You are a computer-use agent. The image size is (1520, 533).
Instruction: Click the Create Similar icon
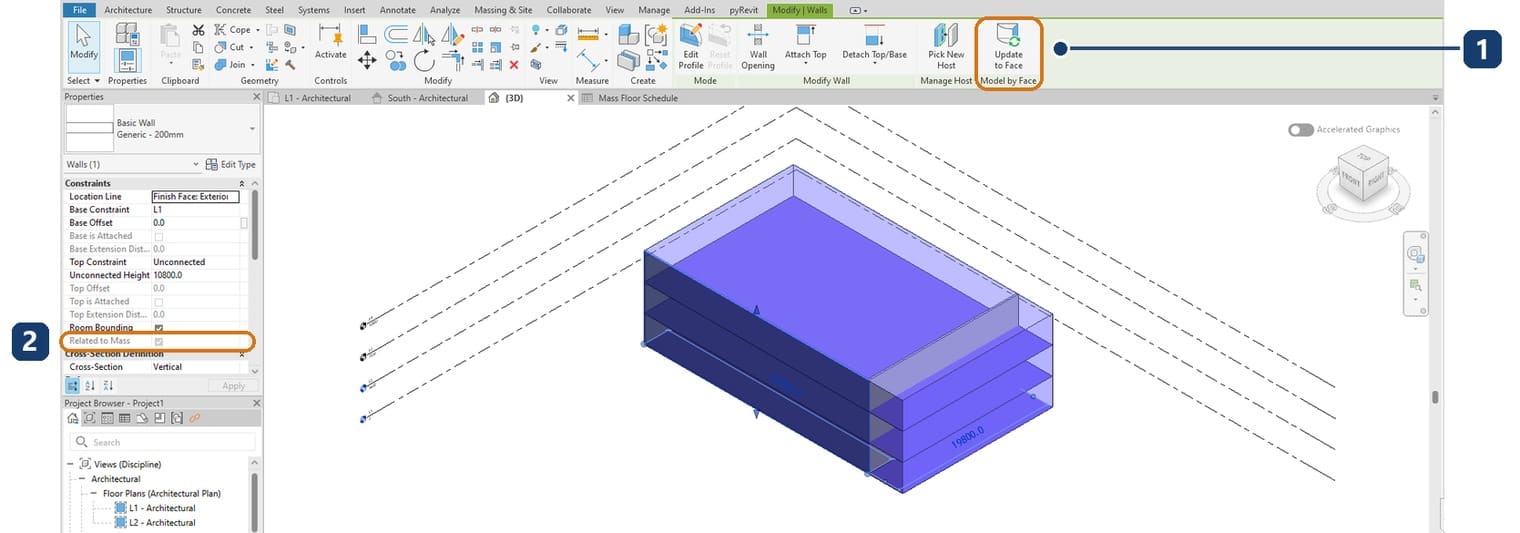655,60
